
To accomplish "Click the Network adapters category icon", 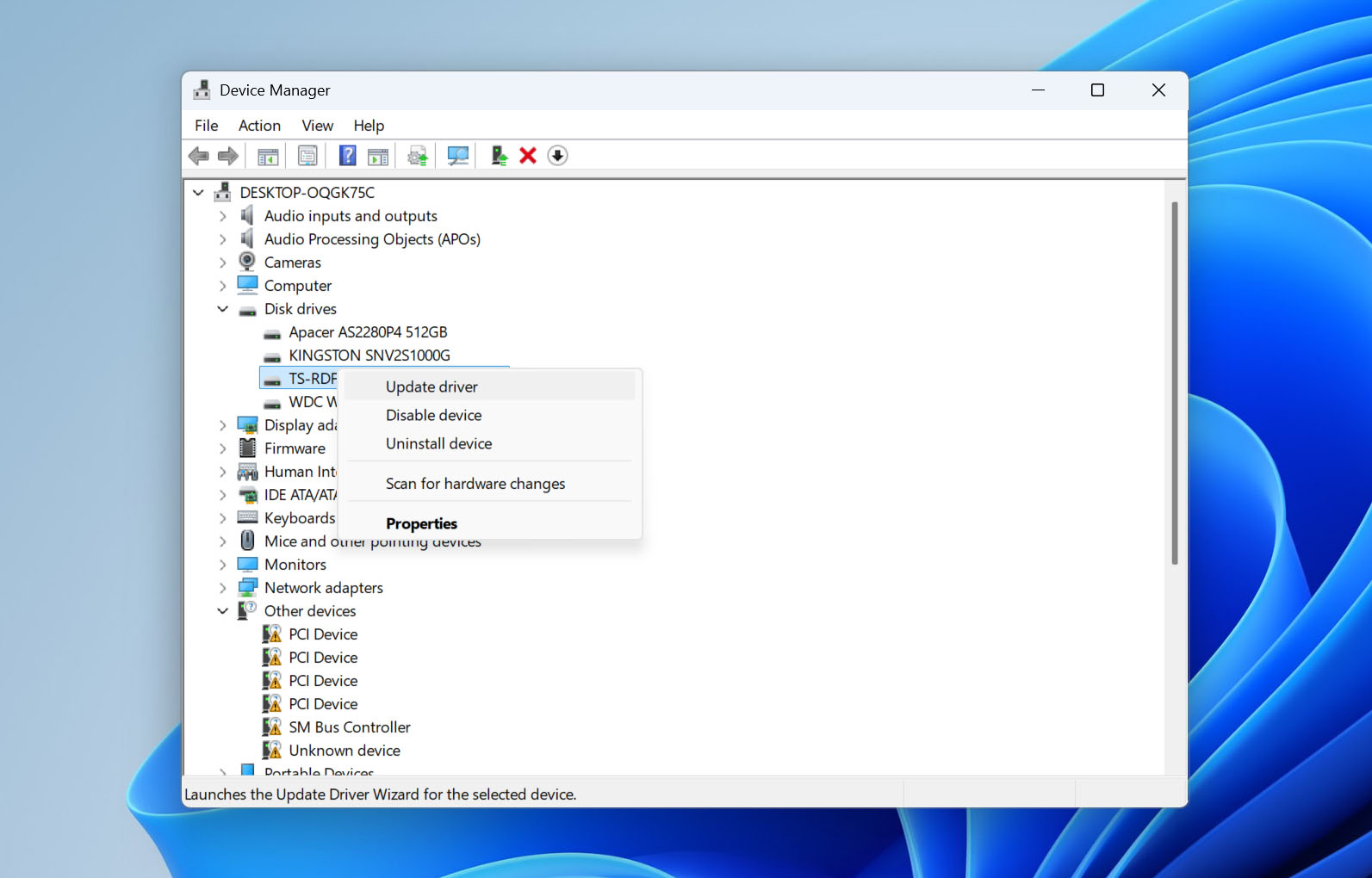I will pyautogui.click(x=247, y=587).
